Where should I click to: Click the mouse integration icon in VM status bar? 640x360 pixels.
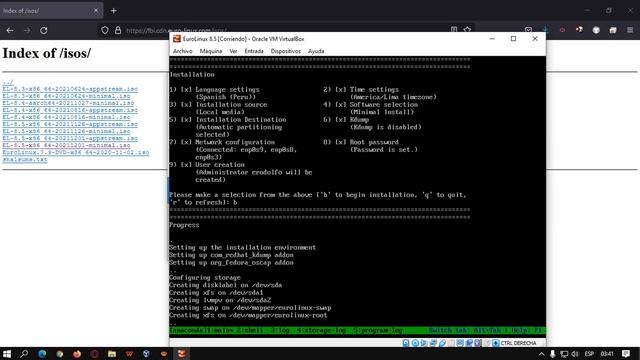coord(487,343)
